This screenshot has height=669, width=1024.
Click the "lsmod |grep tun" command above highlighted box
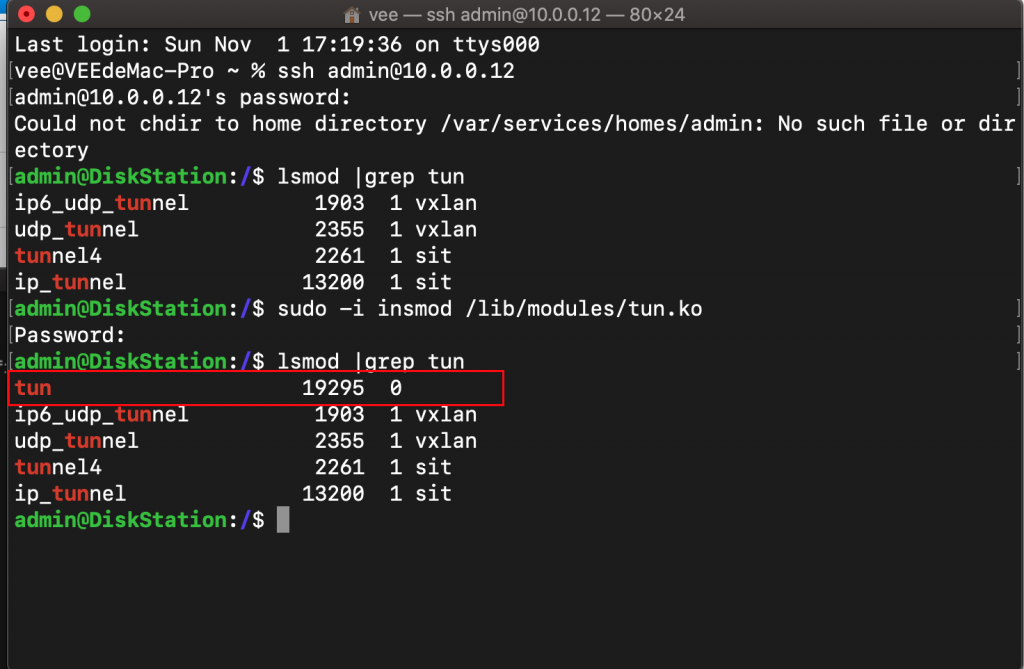pos(371,362)
